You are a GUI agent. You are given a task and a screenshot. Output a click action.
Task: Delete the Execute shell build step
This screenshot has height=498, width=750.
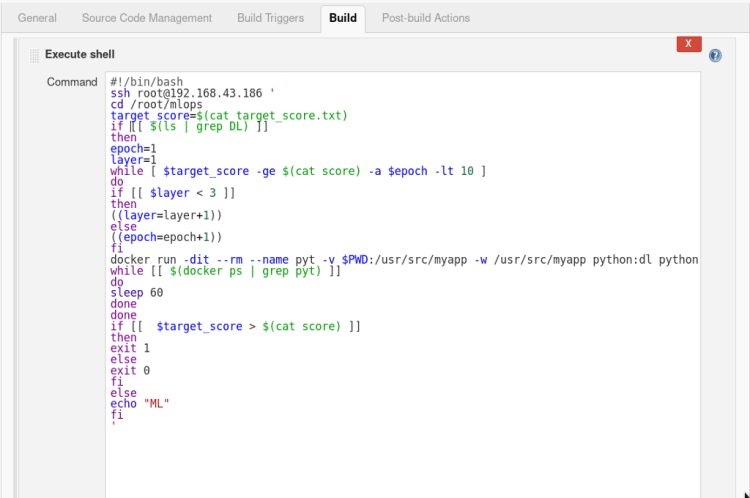click(688, 44)
